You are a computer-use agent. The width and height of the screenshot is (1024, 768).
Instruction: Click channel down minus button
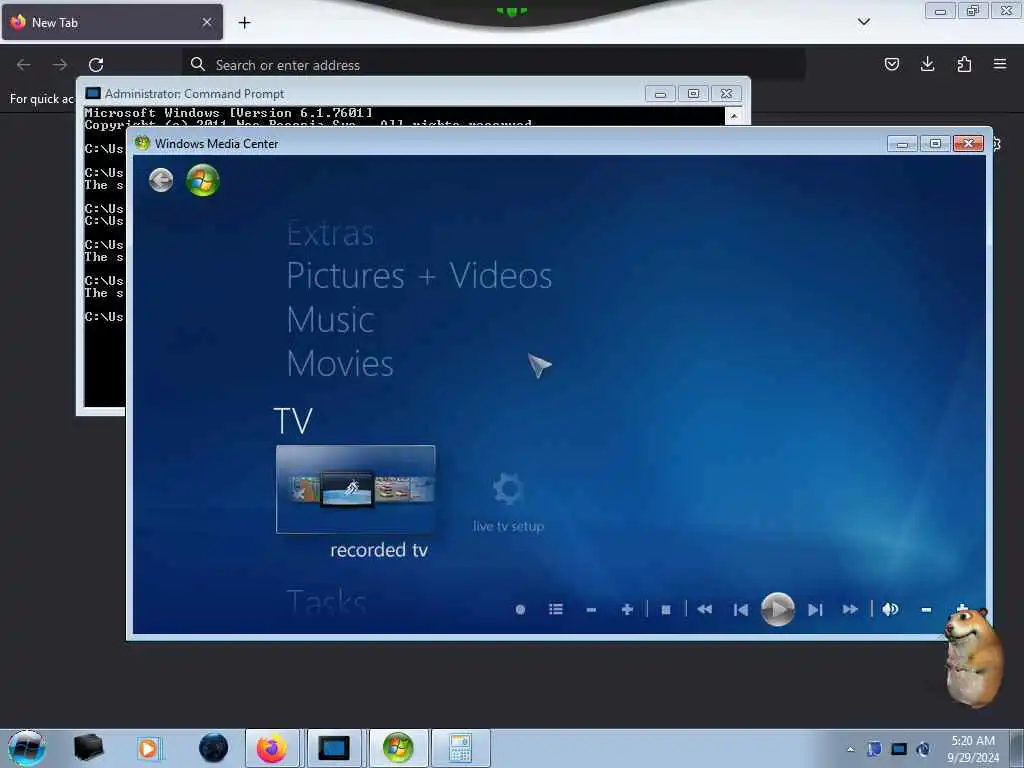tap(591, 609)
